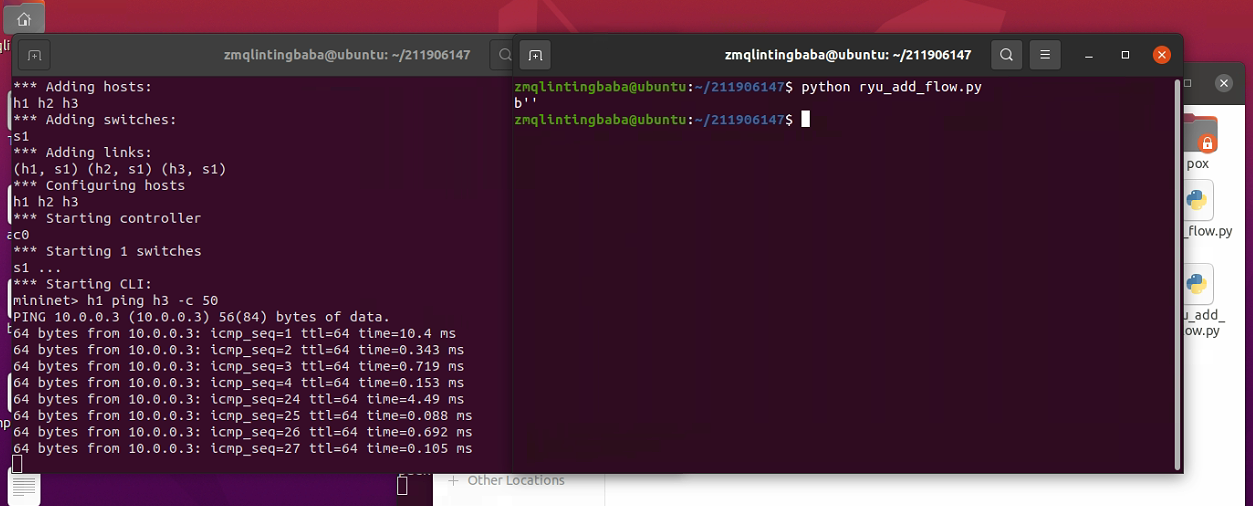The width and height of the screenshot is (1253, 506).
Task: Click the b'' output line
Action: pyautogui.click(x=526, y=103)
